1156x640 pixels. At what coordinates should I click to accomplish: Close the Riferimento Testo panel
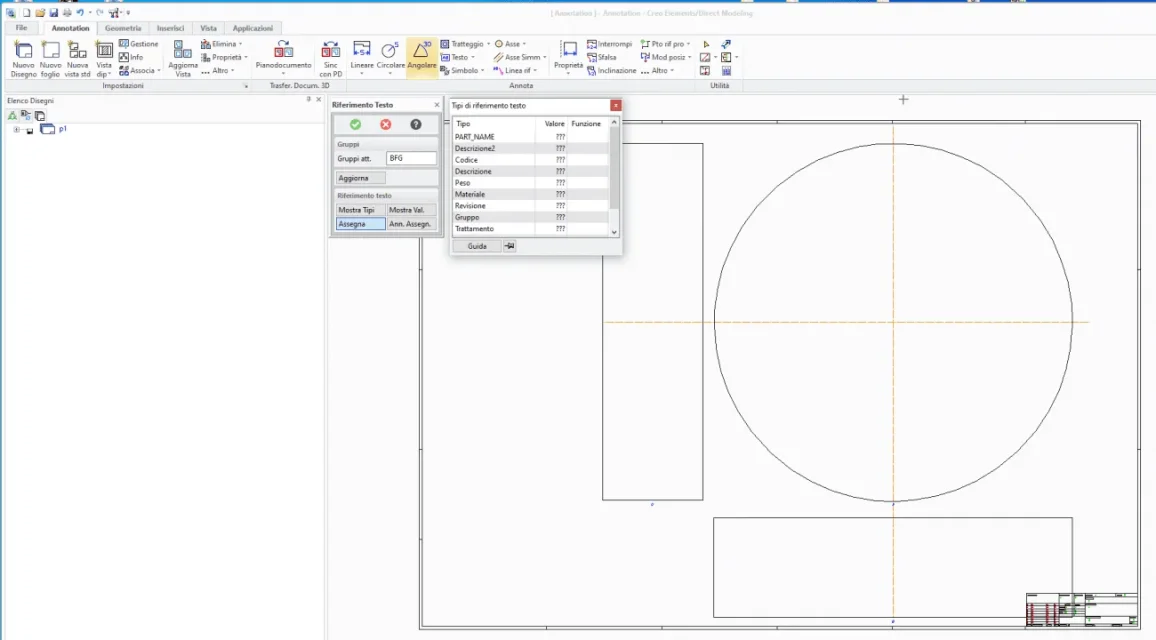click(x=436, y=105)
